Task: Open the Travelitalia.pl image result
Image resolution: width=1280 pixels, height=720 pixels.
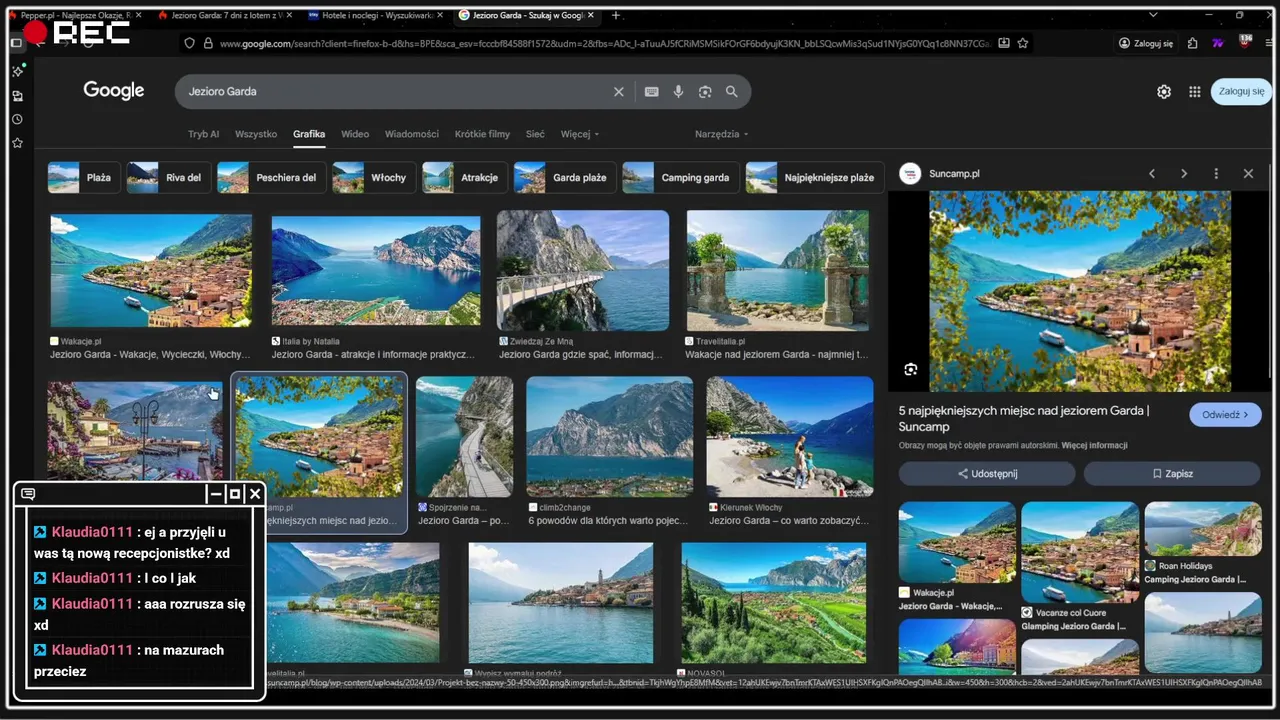Action: (778, 270)
